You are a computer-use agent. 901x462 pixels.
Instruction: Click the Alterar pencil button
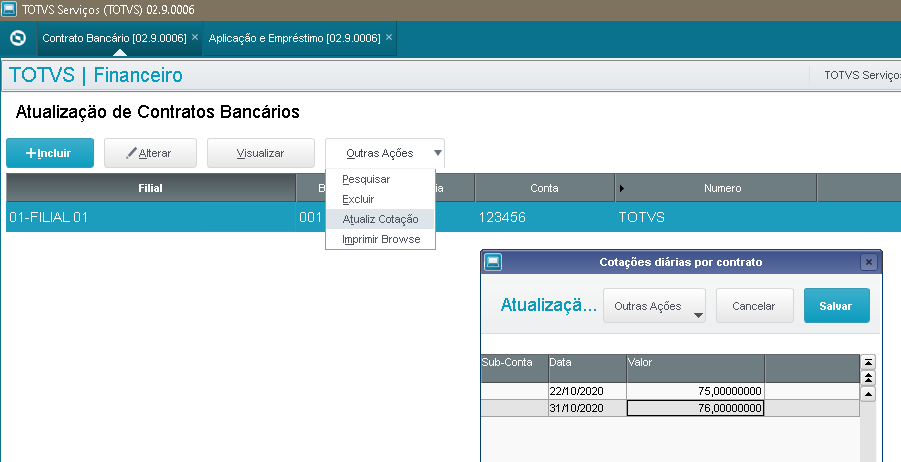[149, 153]
